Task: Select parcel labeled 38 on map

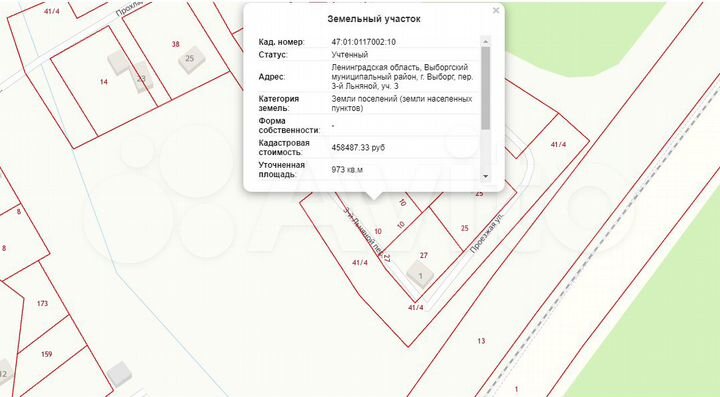Action: tap(175, 45)
